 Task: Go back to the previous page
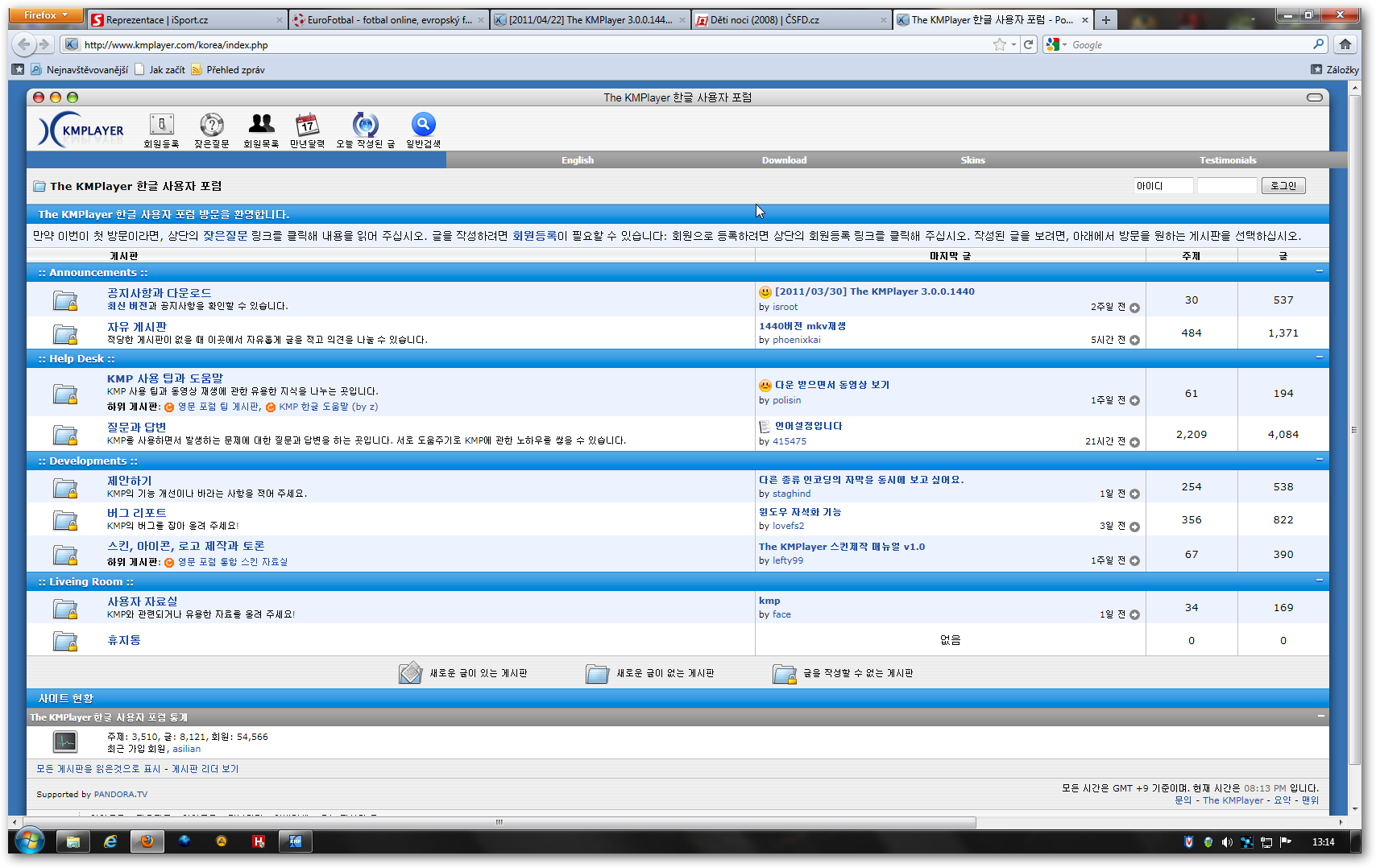click(x=24, y=44)
